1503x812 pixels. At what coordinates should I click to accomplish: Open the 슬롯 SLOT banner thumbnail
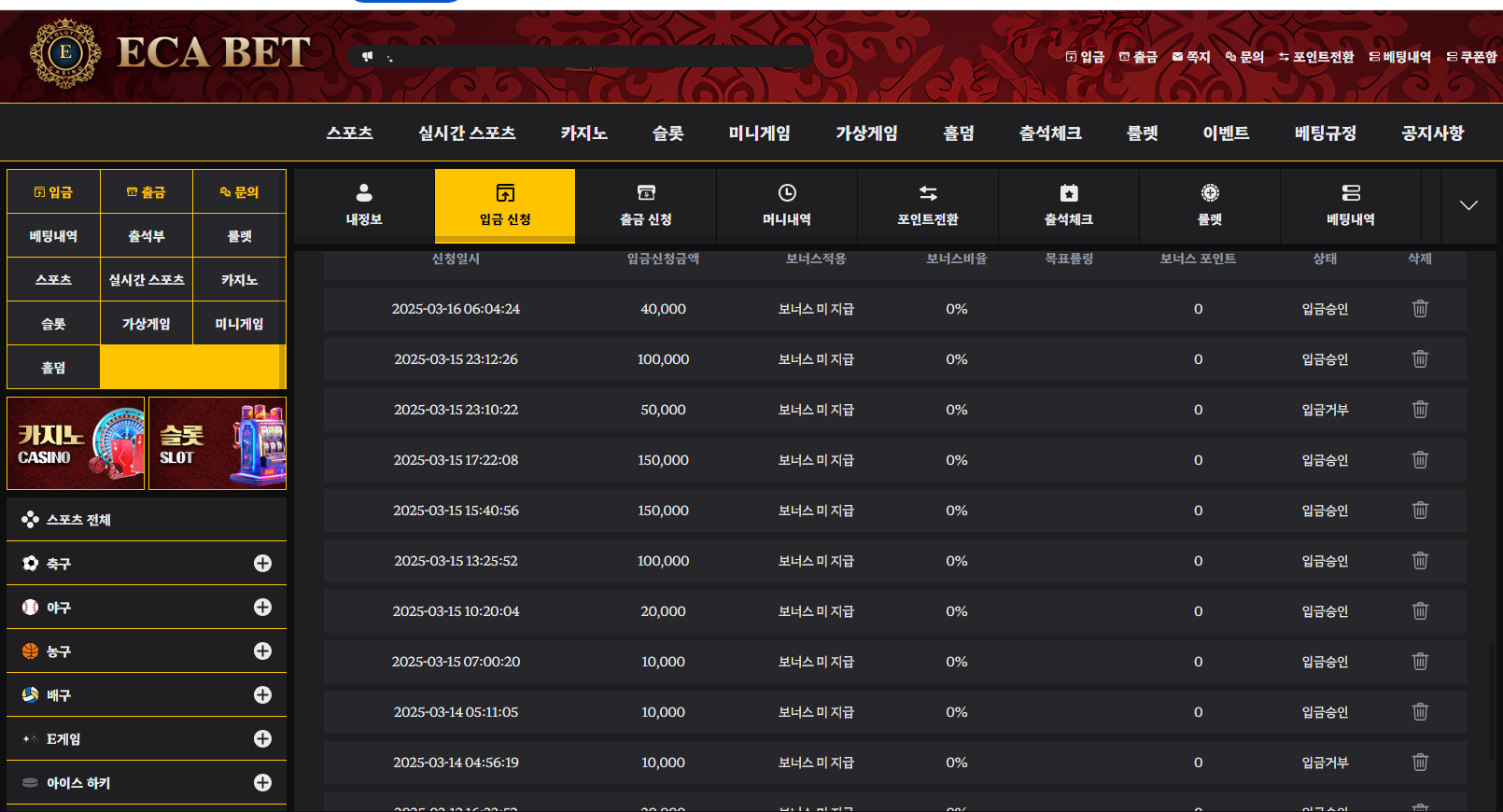(218, 443)
